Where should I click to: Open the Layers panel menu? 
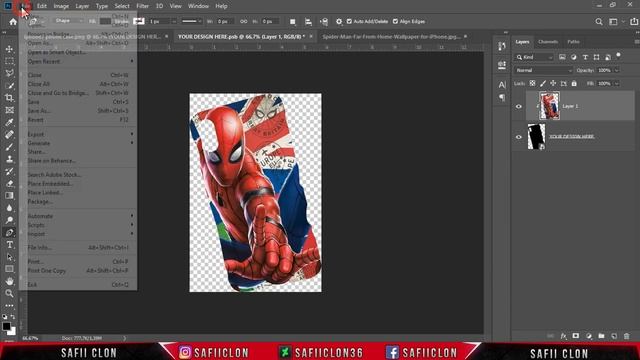[636, 42]
